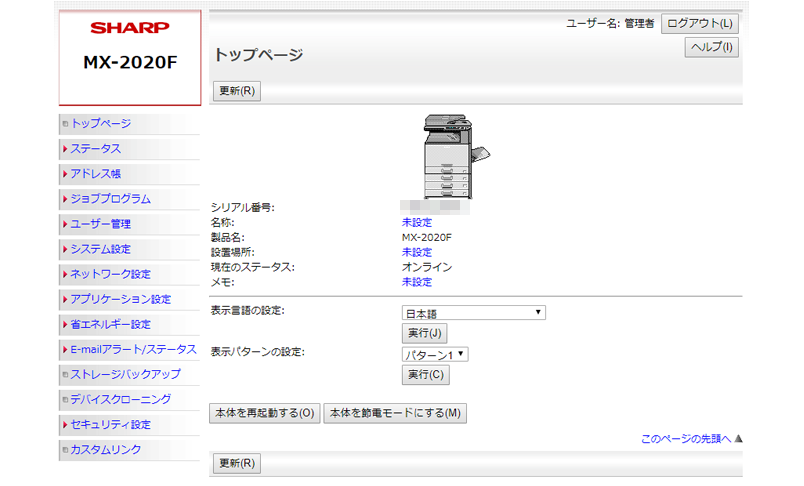
Task: Open the セキュリティ設定 menu
Action: coord(110,424)
